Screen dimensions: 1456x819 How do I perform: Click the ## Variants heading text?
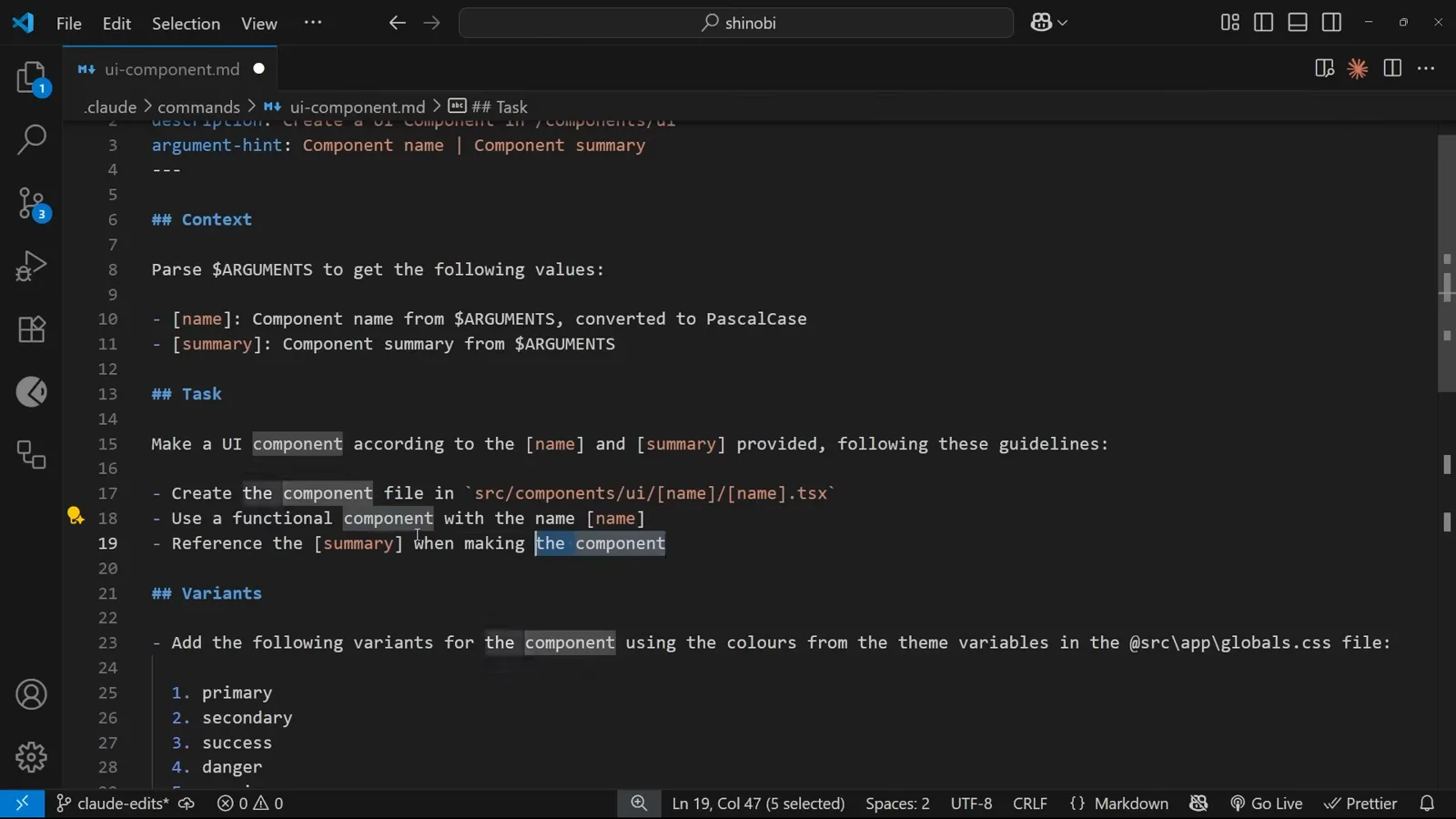[207, 593]
